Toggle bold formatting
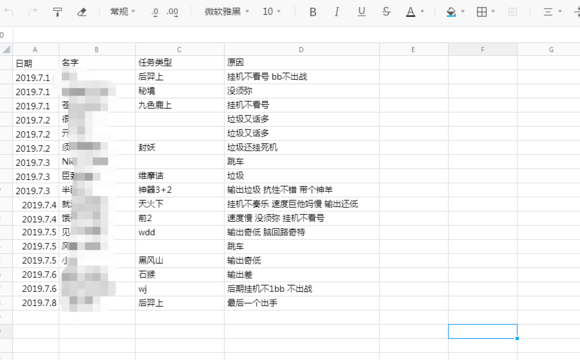 313,12
